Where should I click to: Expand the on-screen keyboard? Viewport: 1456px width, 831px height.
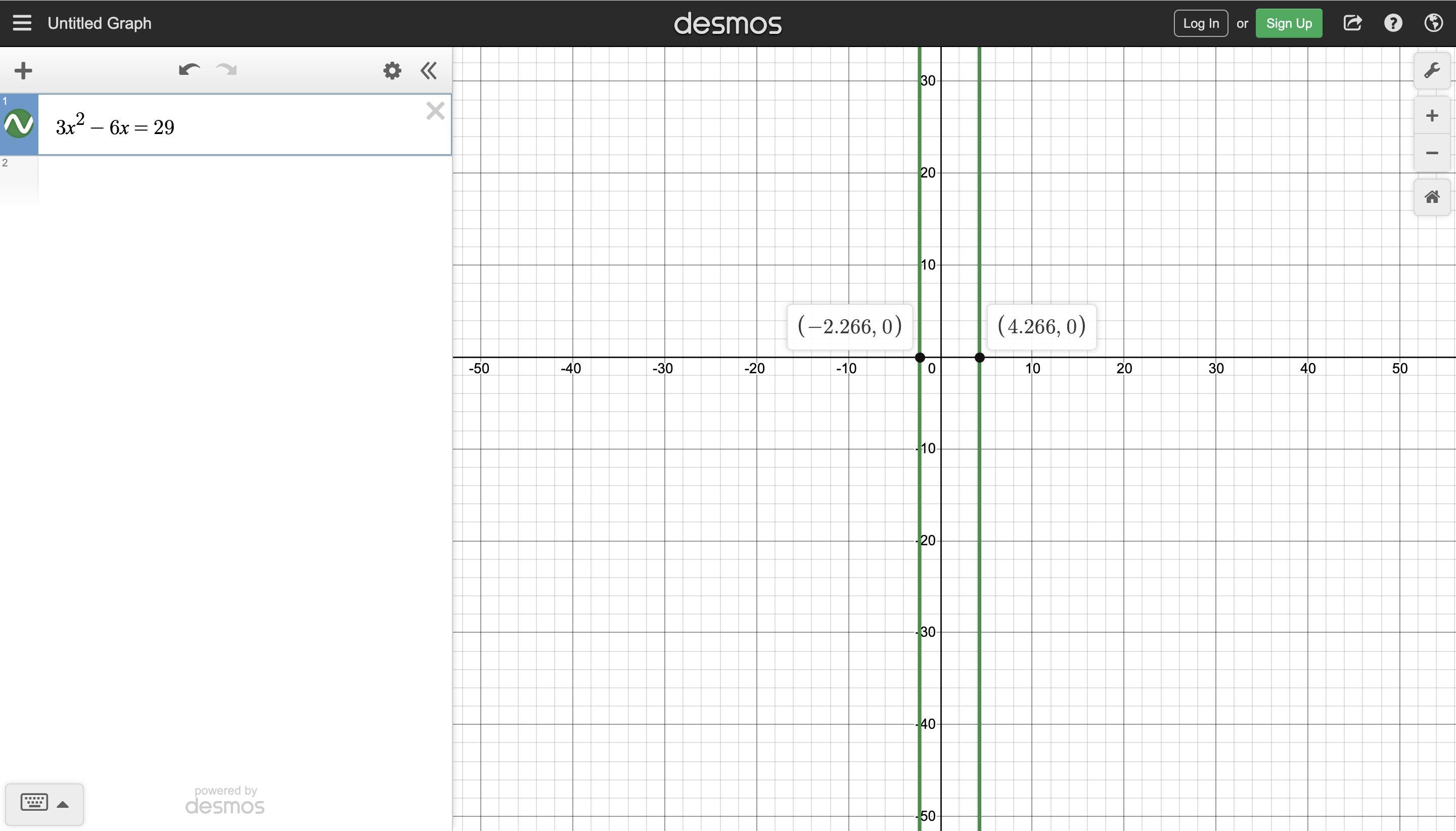tap(44, 804)
